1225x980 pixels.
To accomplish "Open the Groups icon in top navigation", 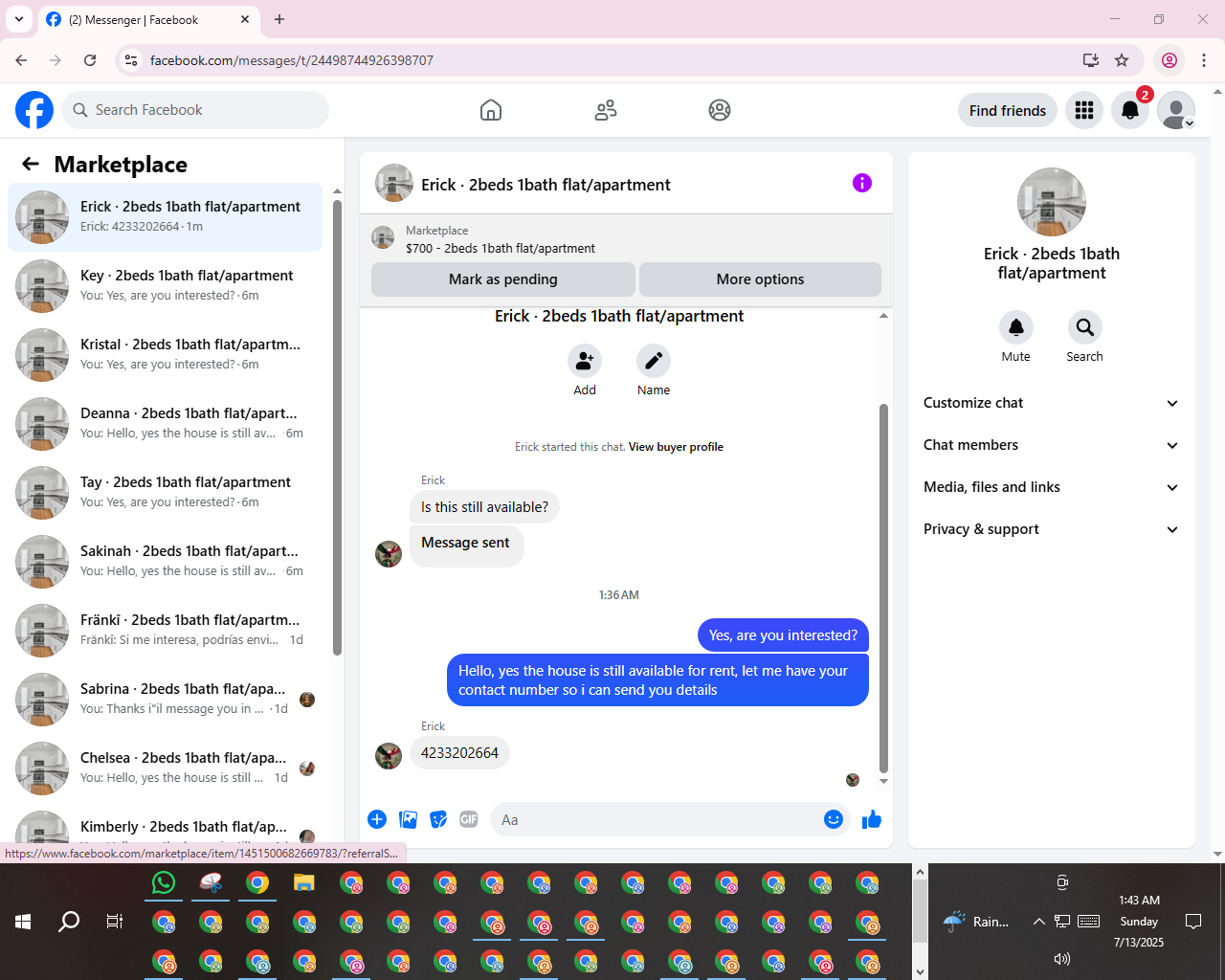I will [x=720, y=110].
